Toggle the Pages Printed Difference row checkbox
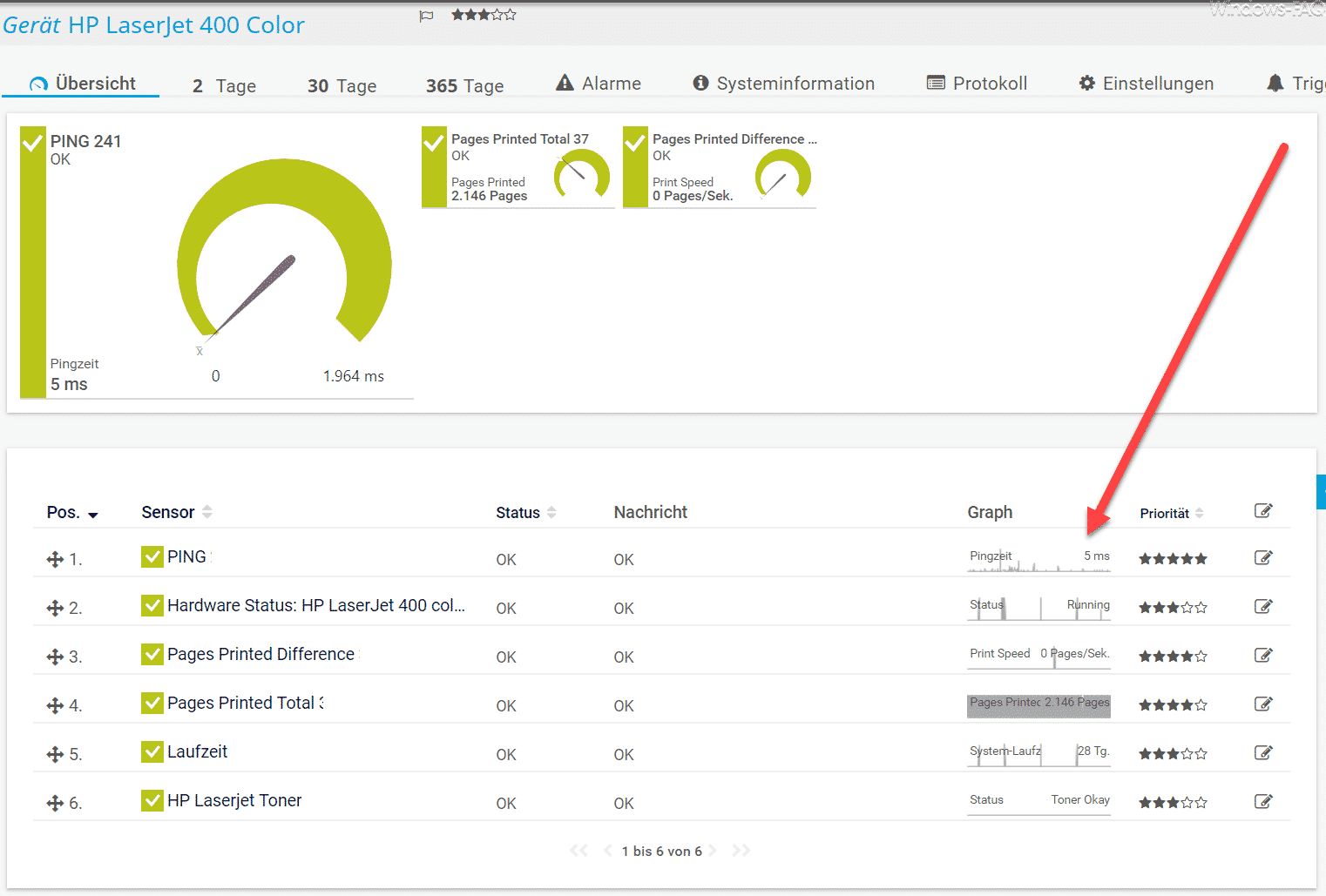 click(x=152, y=654)
